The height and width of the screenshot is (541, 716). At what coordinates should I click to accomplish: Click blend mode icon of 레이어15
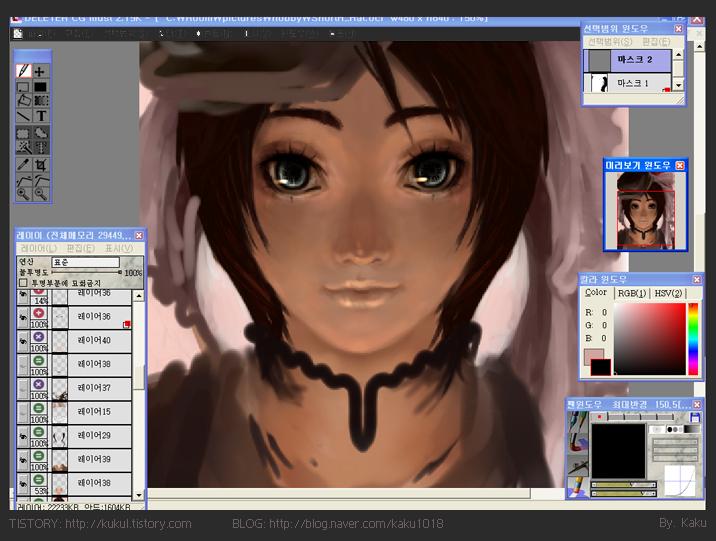(39, 408)
